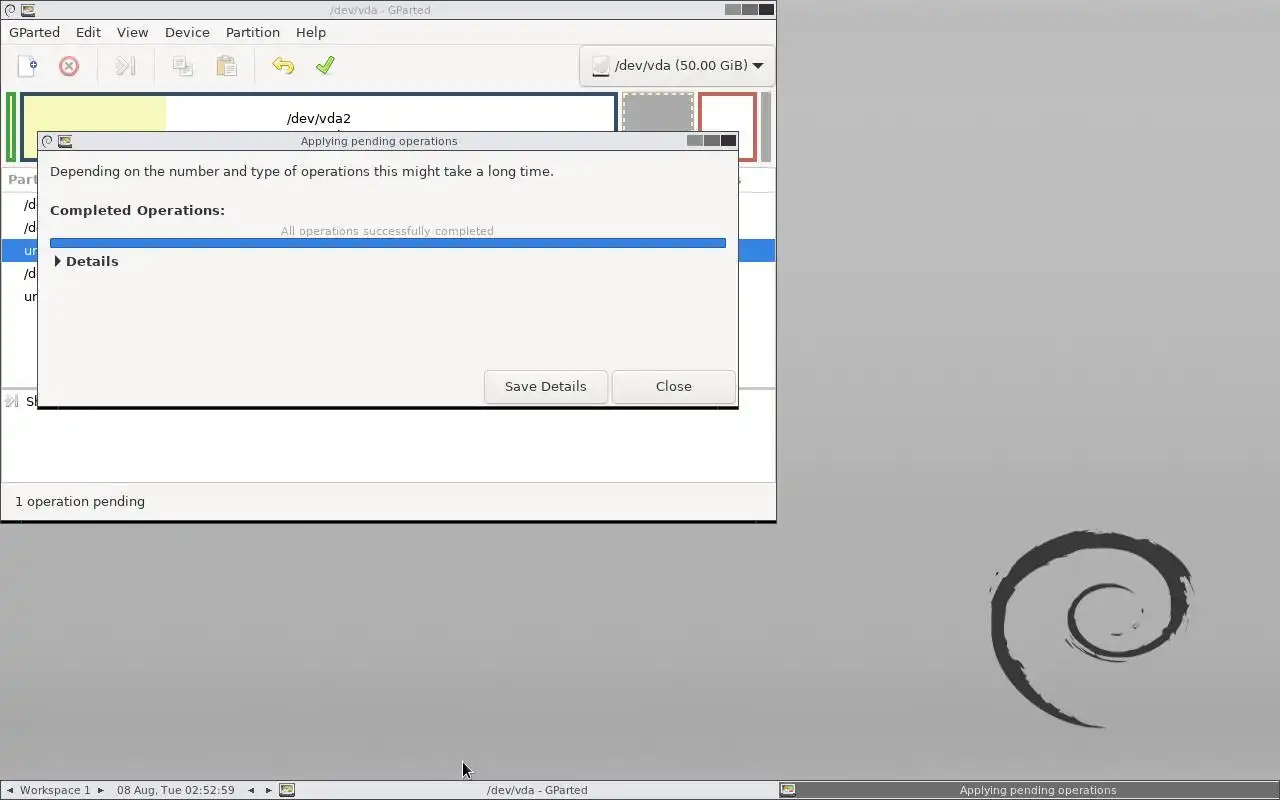Open the View menu
Screen dimensions: 1280x800
tap(132, 32)
